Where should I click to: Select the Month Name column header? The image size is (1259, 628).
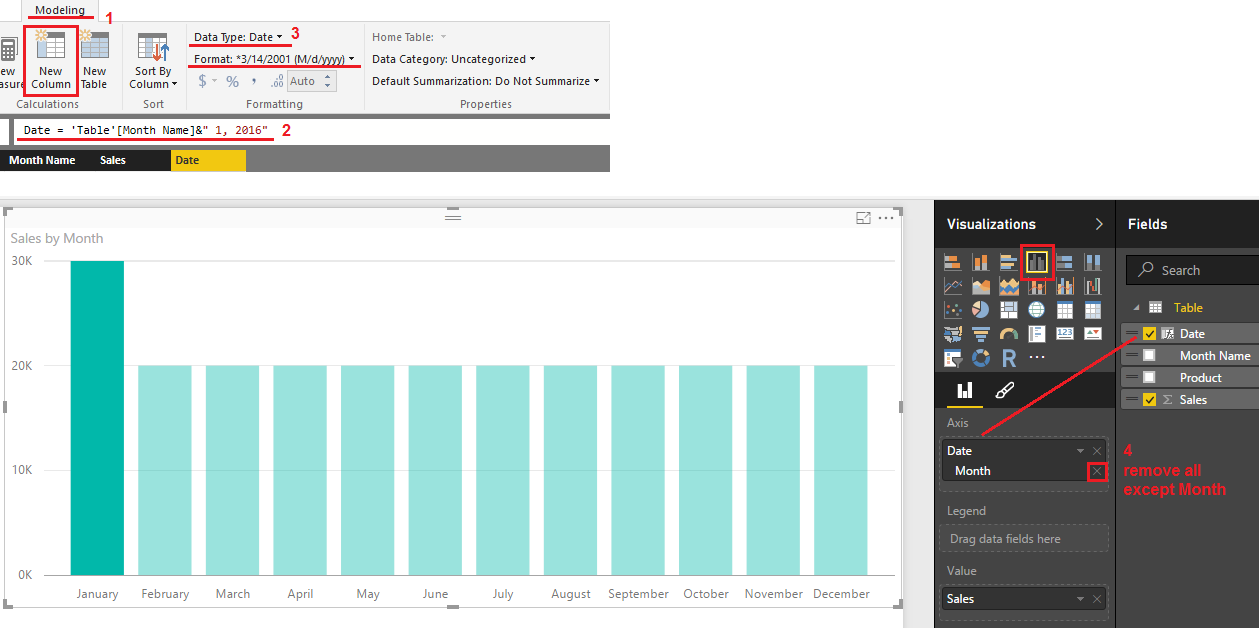pyautogui.click(x=42, y=160)
